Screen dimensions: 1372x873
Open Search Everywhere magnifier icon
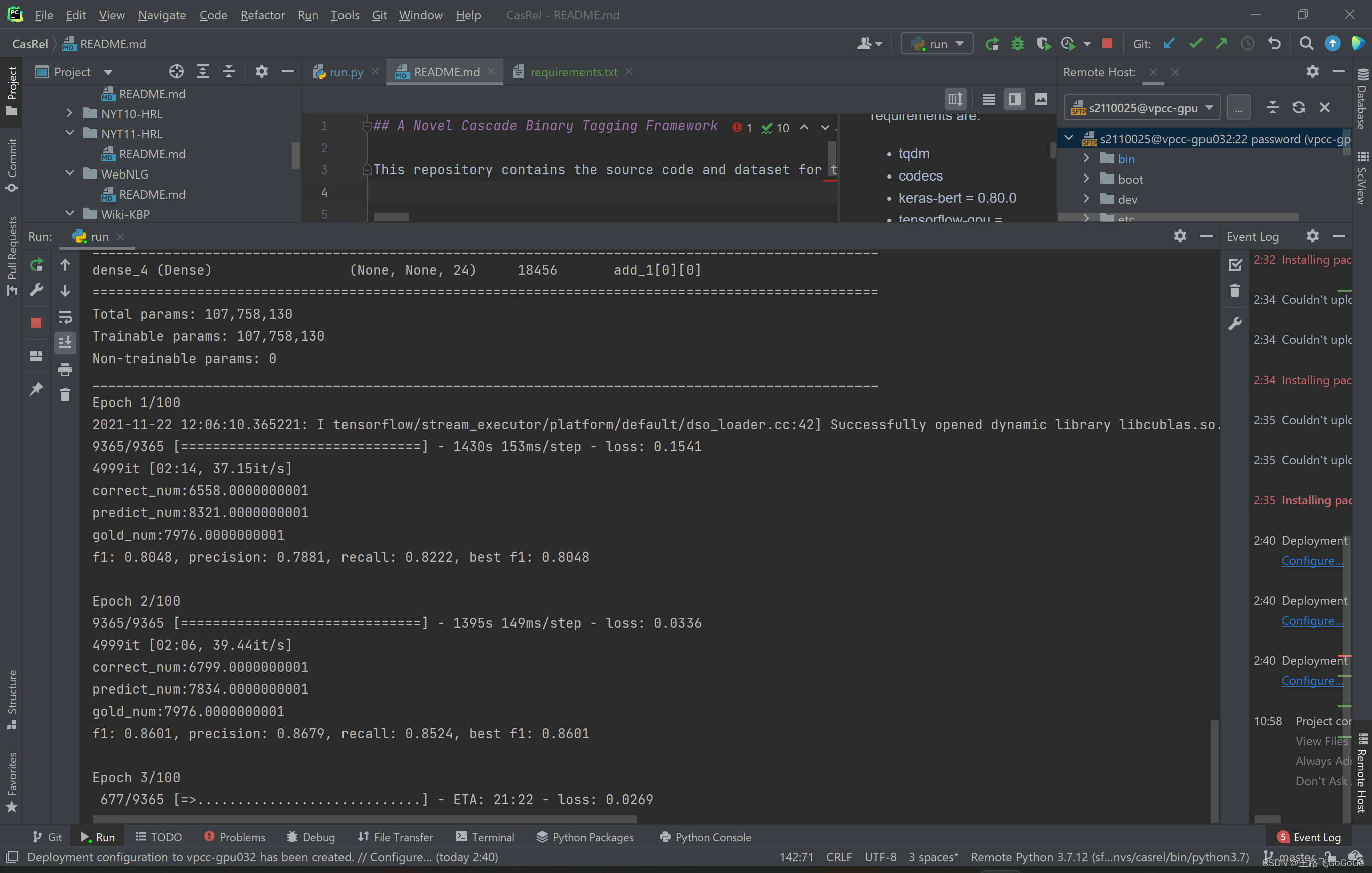1306,44
